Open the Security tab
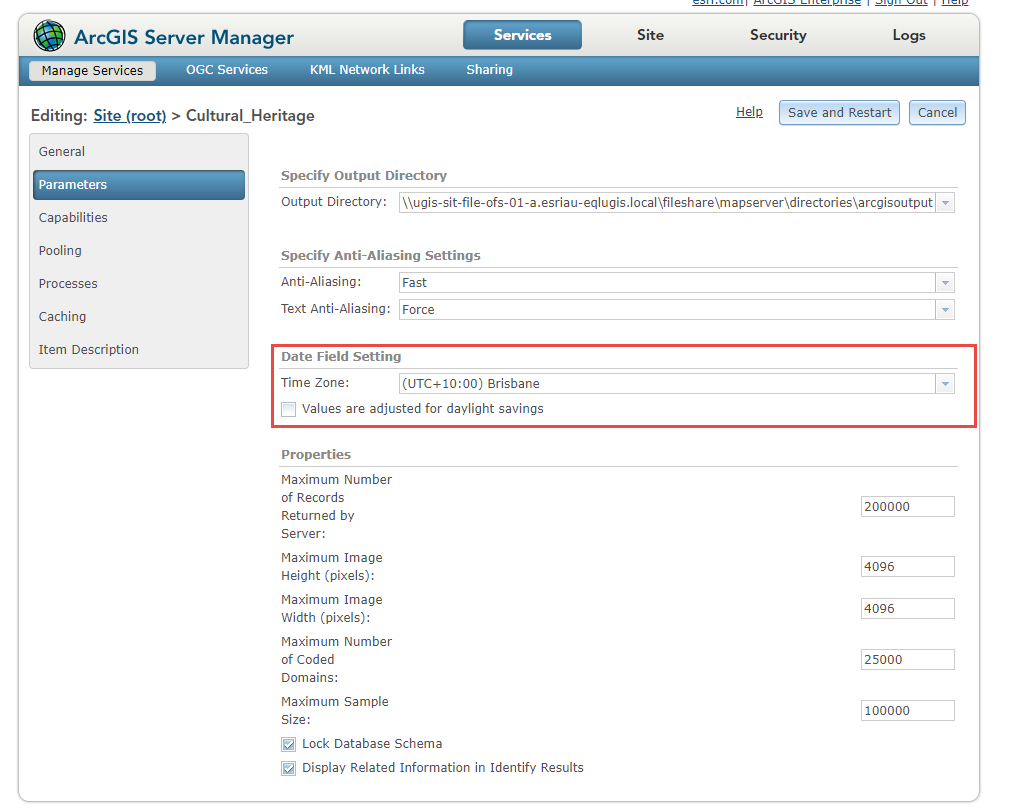Image resolution: width=1030 pixels, height=811 pixels. [x=777, y=35]
